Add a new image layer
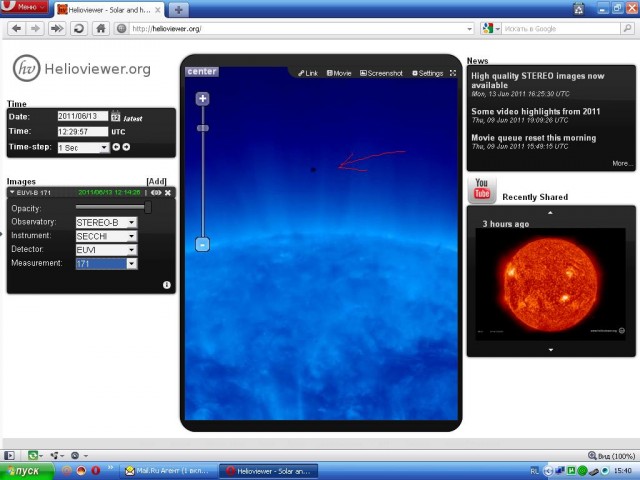Image resolution: width=640 pixels, height=480 pixels. 156,181
